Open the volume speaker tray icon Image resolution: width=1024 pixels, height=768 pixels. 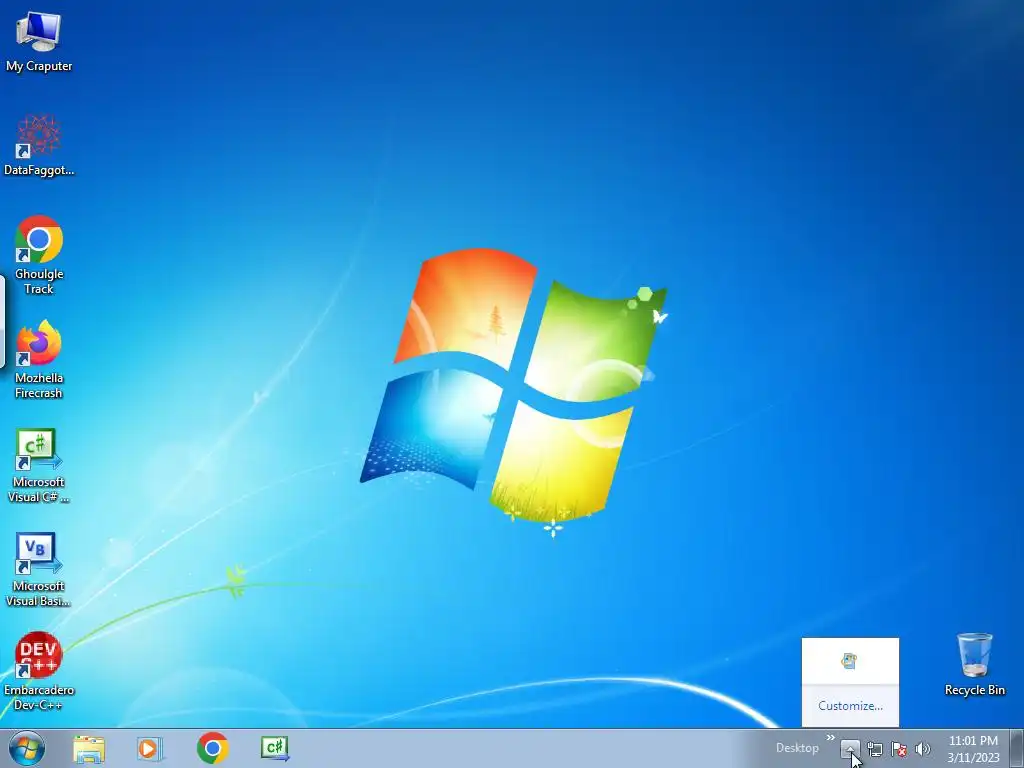point(922,749)
